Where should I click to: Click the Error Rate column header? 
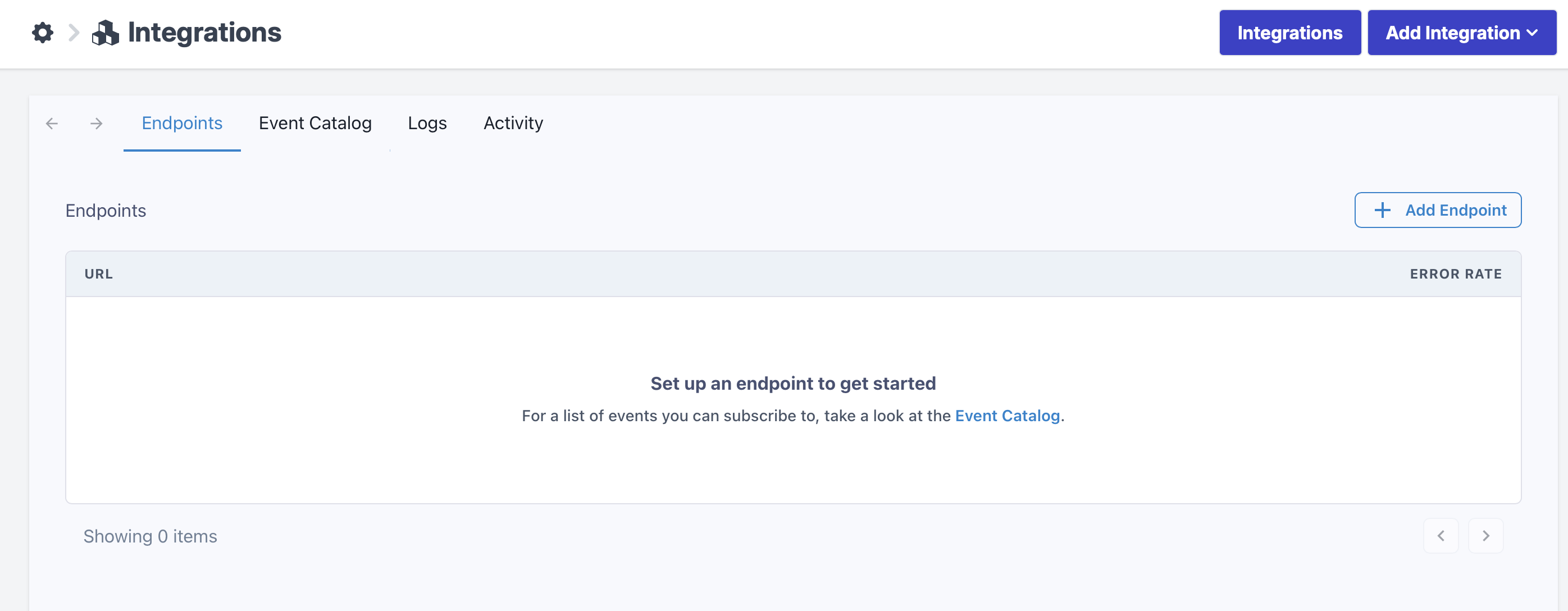pyautogui.click(x=1456, y=274)
